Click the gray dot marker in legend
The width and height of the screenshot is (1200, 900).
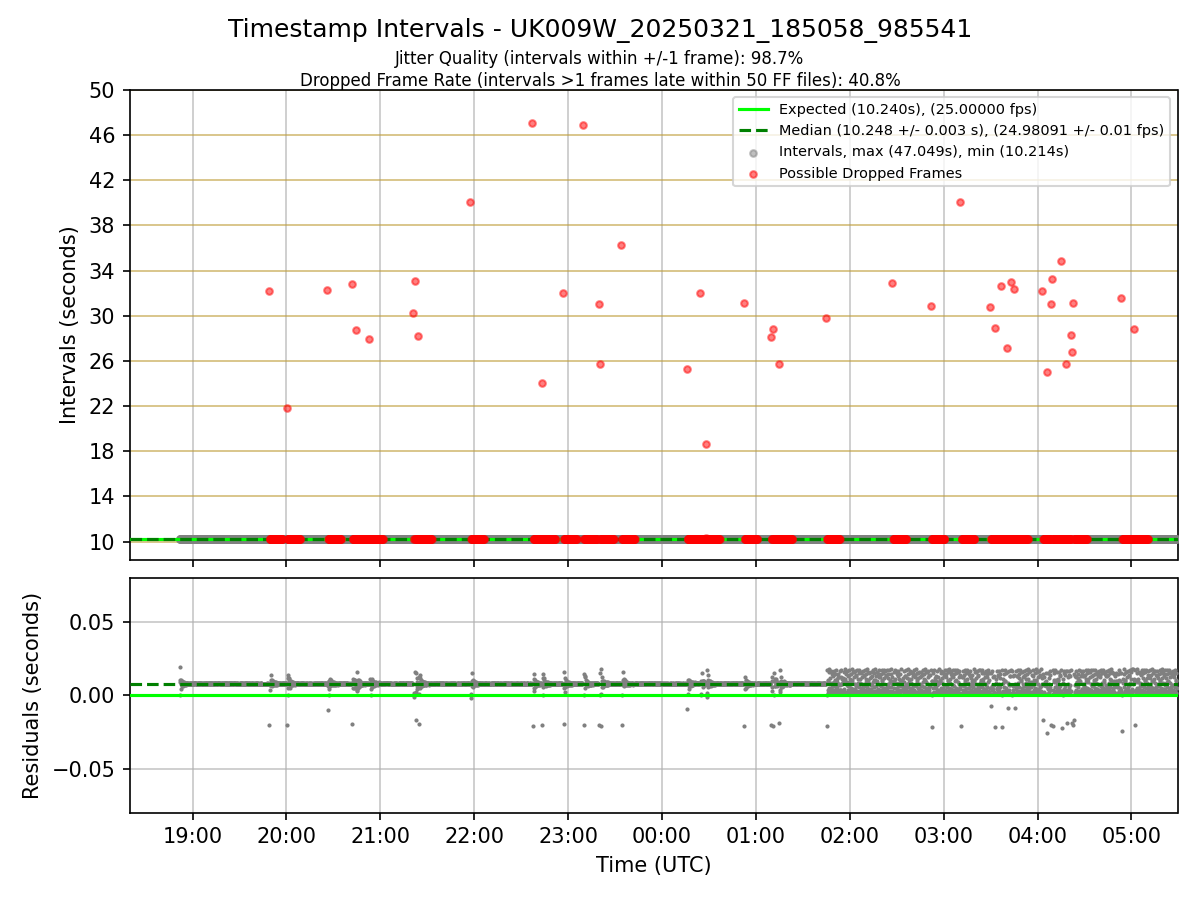tap(754, 153)
